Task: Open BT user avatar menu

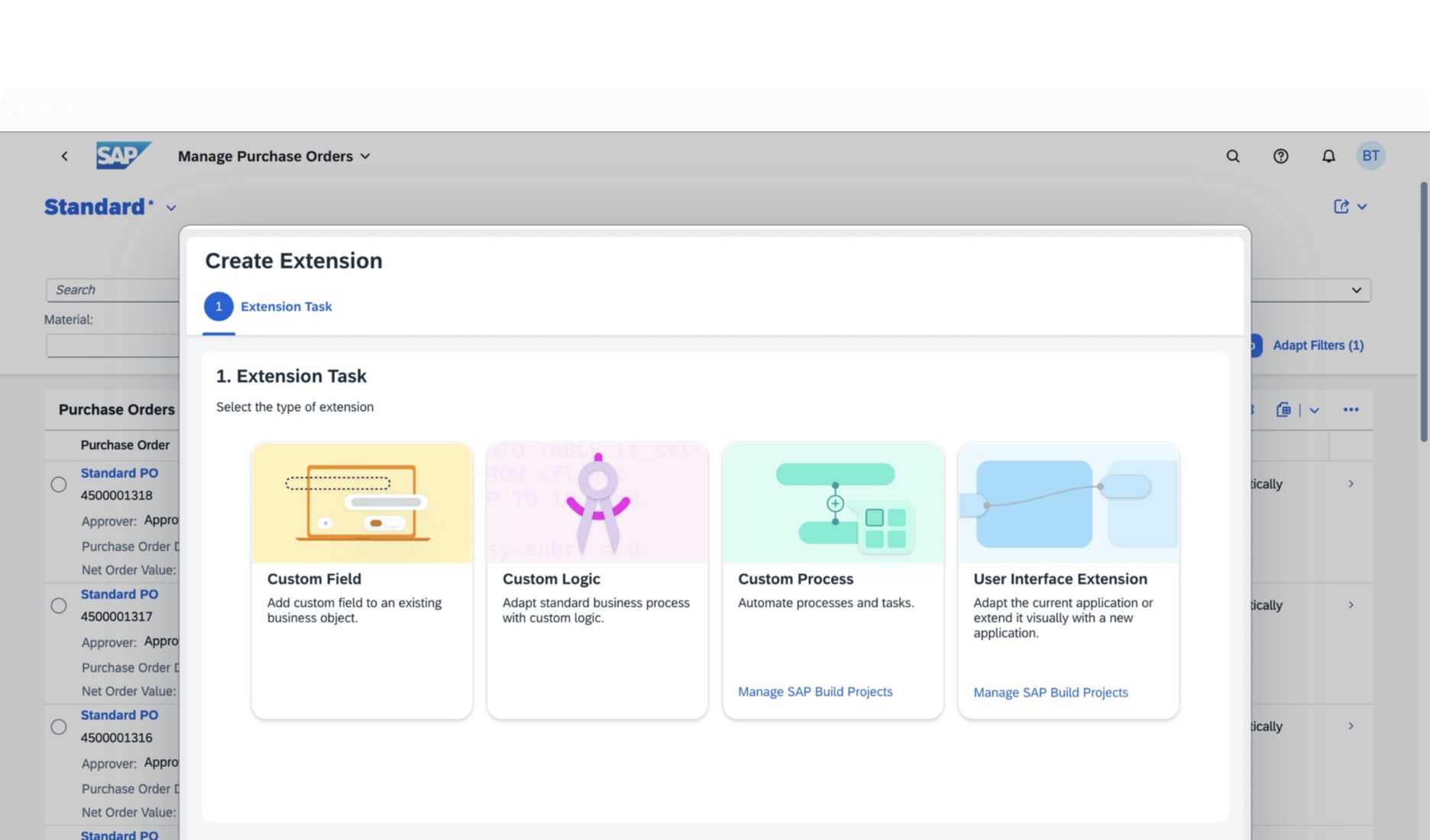Action: click(1371, 156)
